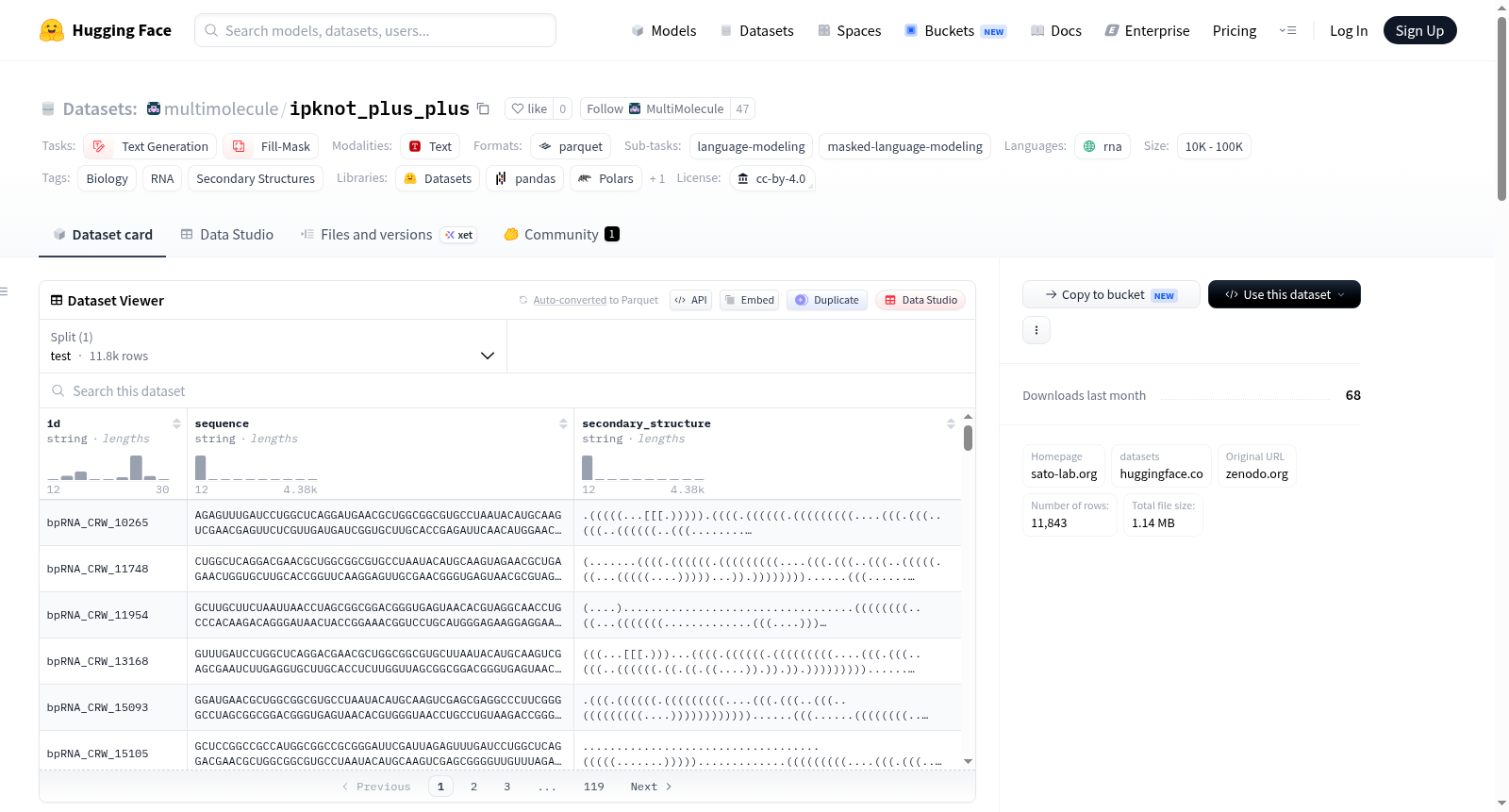Open the zenodo.org original URL link
The height and width of the screenshot is (812, 1509).
pyautogui.click(x=1257, y=466)
